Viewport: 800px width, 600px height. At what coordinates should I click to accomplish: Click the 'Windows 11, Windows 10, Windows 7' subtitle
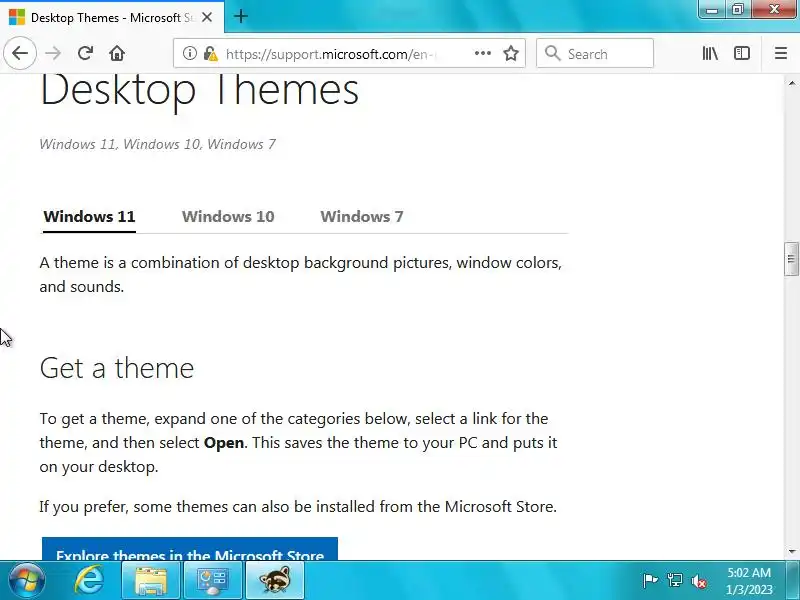click(x=157, y=144)
